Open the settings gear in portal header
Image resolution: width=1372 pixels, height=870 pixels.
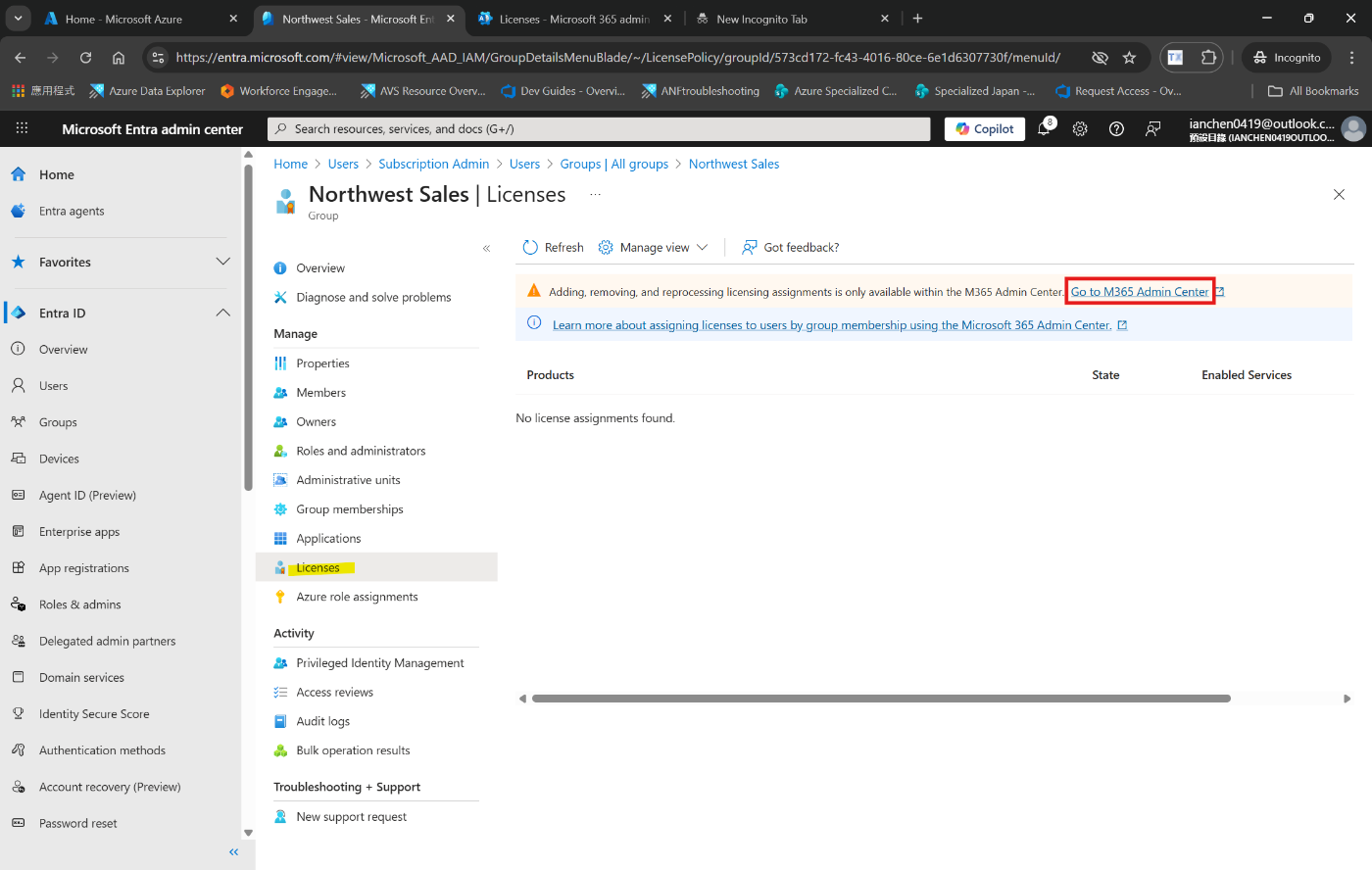click(x=1080, y=129)
